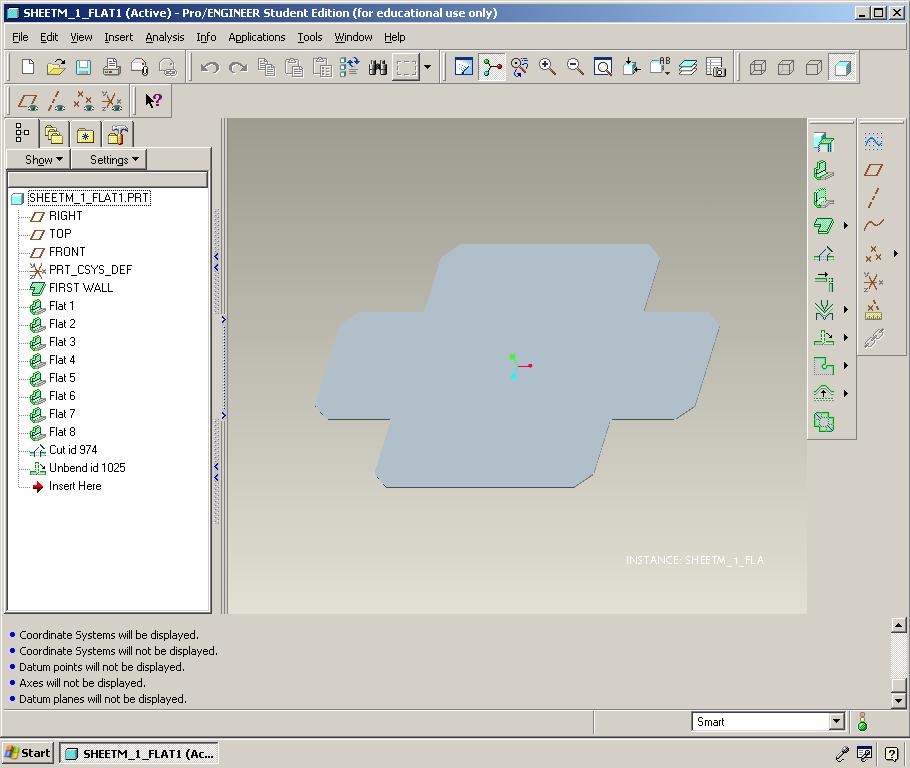Expand the Smart selection filter combo box

[837, 721]
